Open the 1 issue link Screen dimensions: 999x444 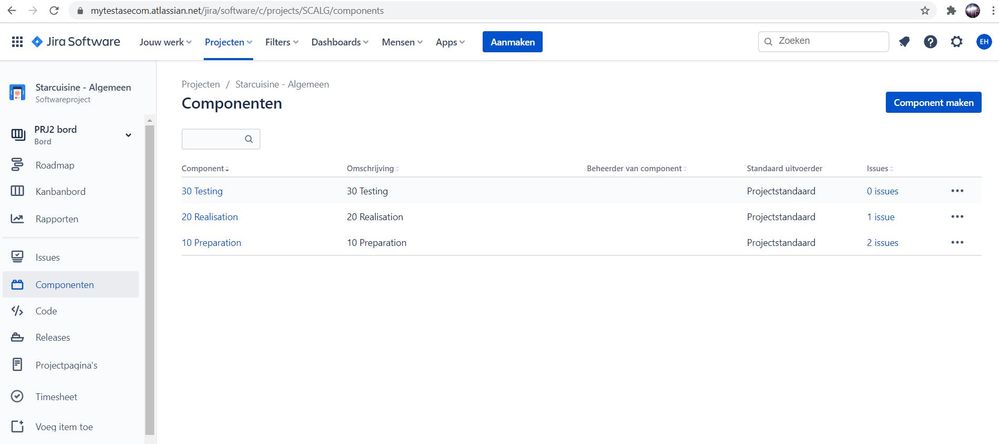point(880,217)
